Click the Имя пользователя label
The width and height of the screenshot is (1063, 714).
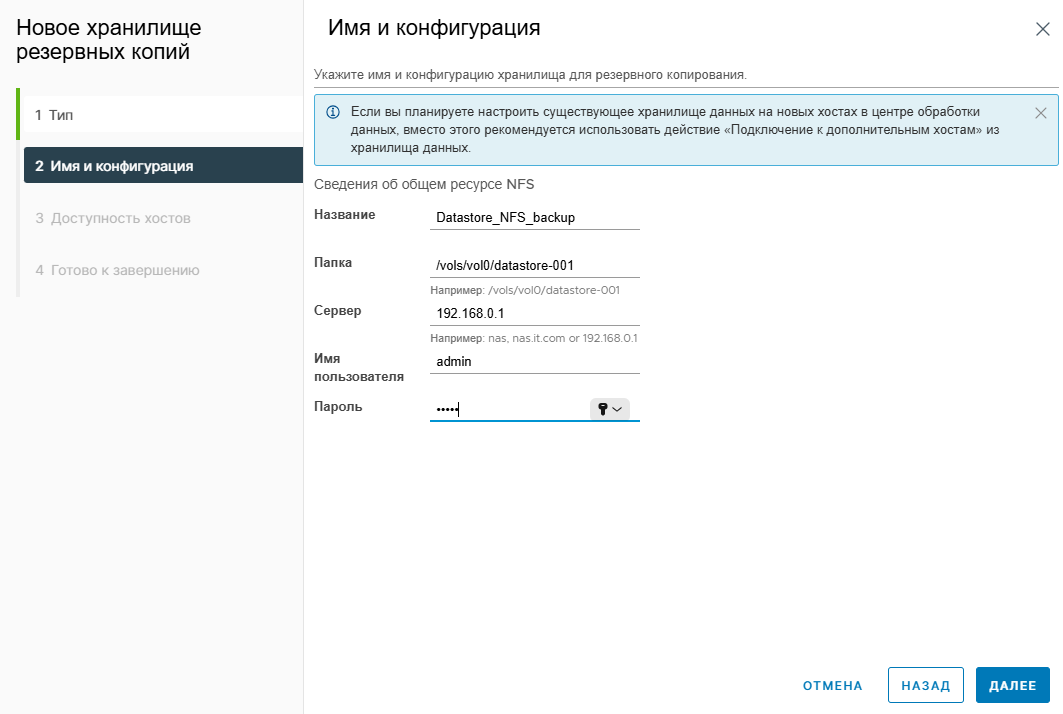click(x=359, y=368)
